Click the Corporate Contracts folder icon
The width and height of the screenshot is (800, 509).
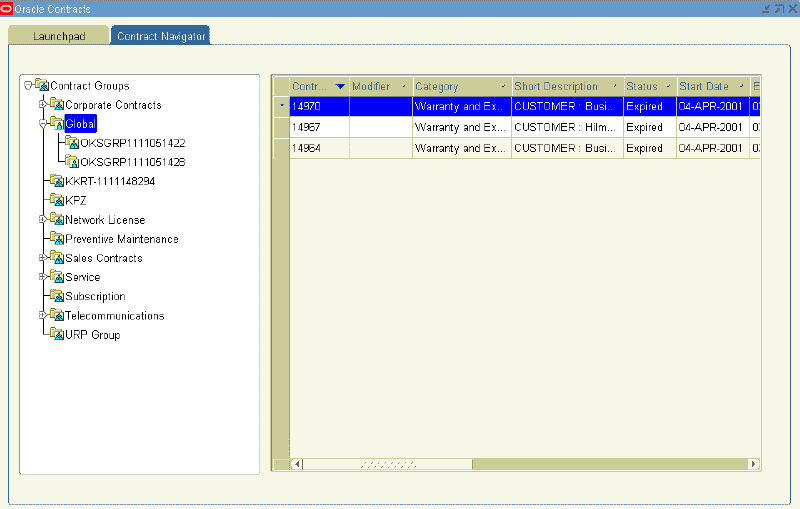57,104
